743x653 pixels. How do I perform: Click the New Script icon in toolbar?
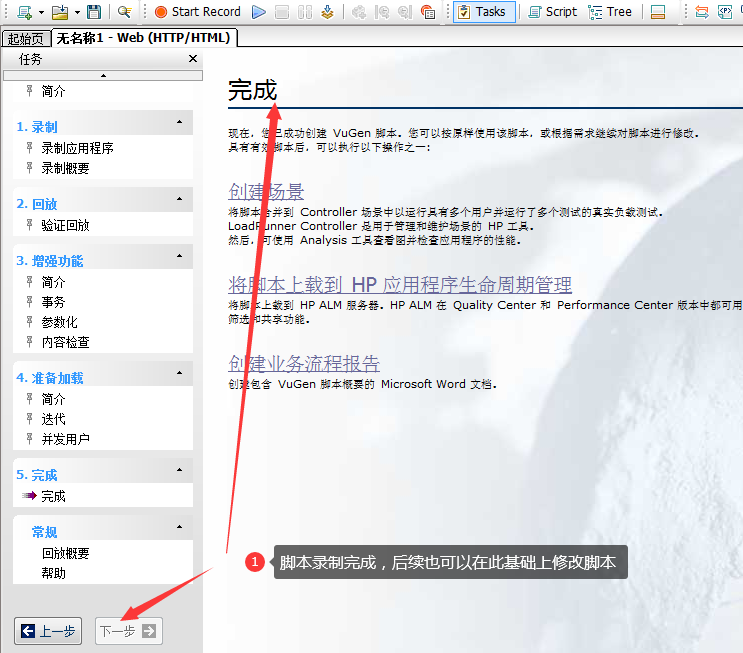click(x=24, y=12)
